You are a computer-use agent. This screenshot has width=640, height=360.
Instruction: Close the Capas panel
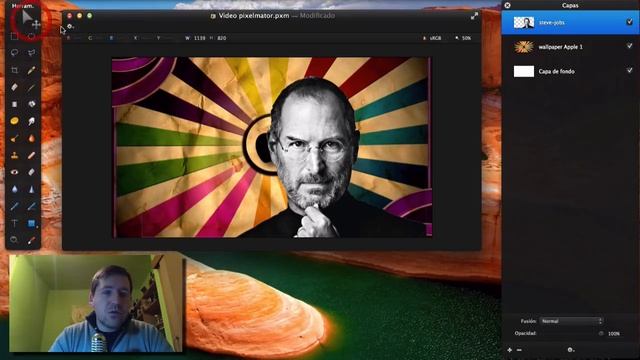point(507,5)
